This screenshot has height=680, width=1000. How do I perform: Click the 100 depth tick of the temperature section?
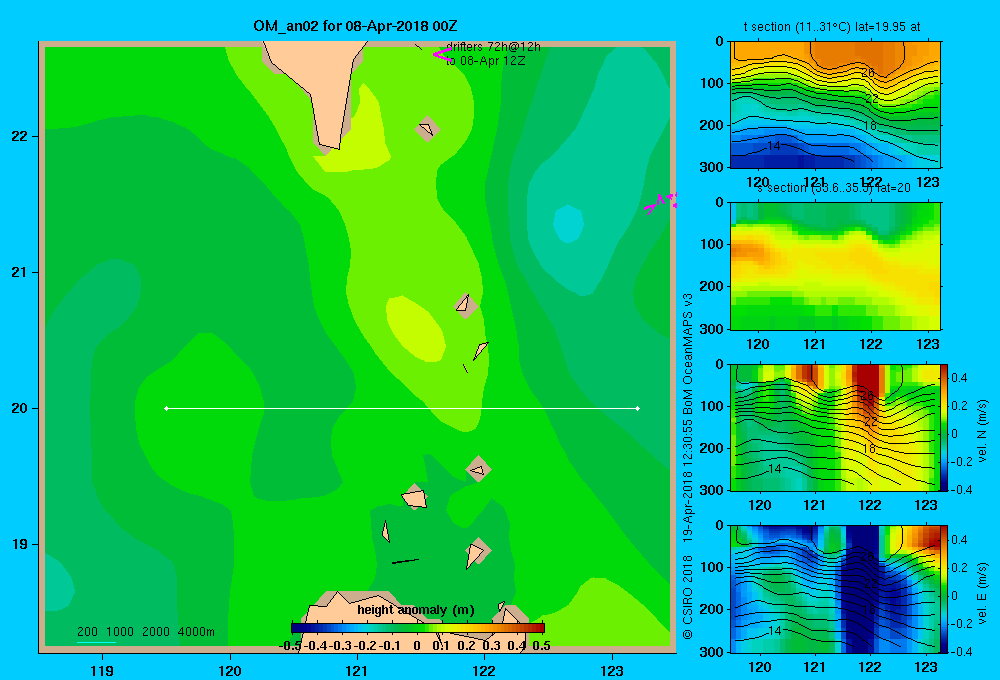712,83
